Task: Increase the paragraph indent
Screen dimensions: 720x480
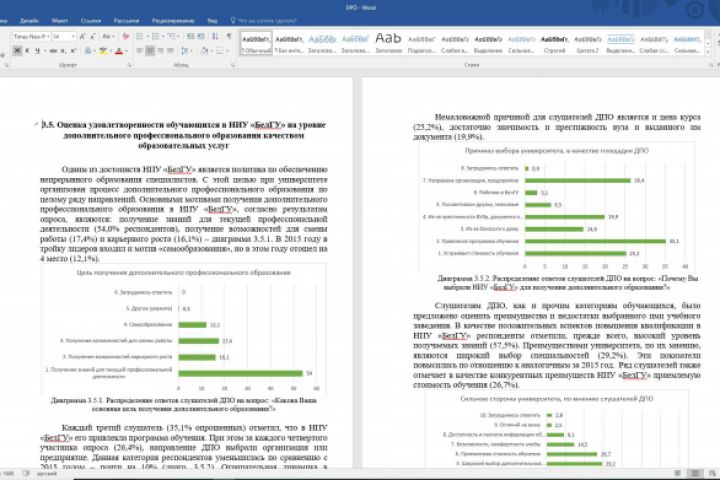Action: pos(201,36)
